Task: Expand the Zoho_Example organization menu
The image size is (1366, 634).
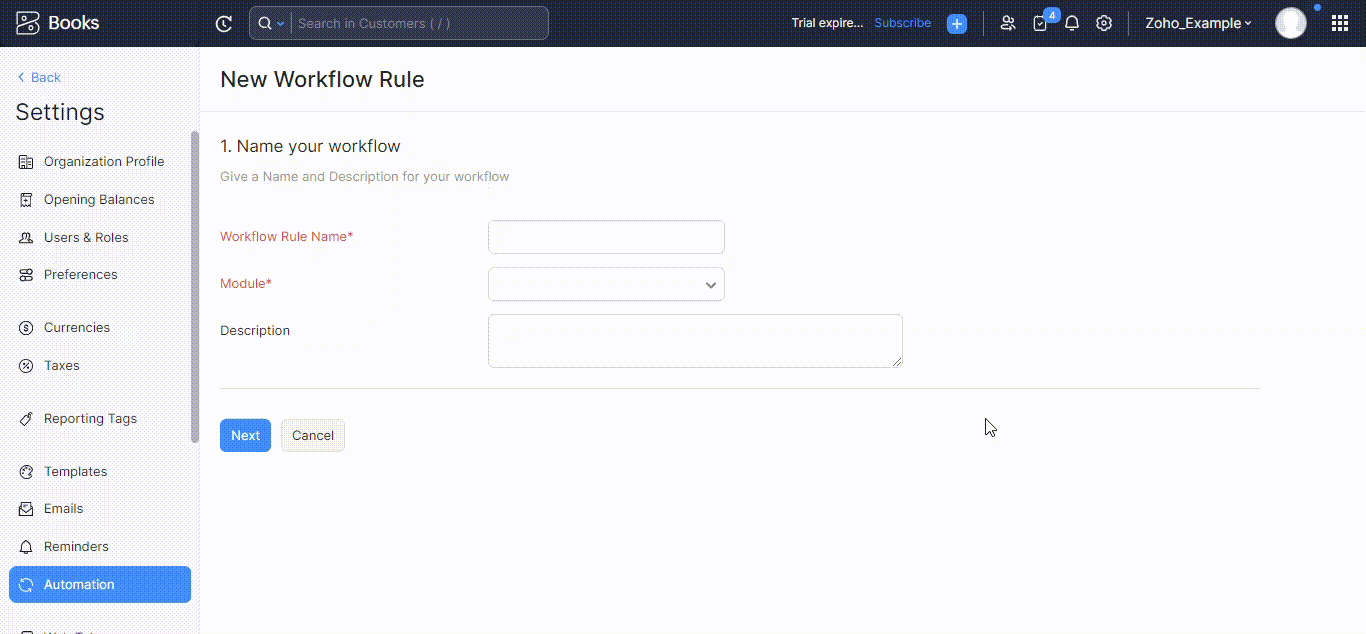Action: [1198, 23]
